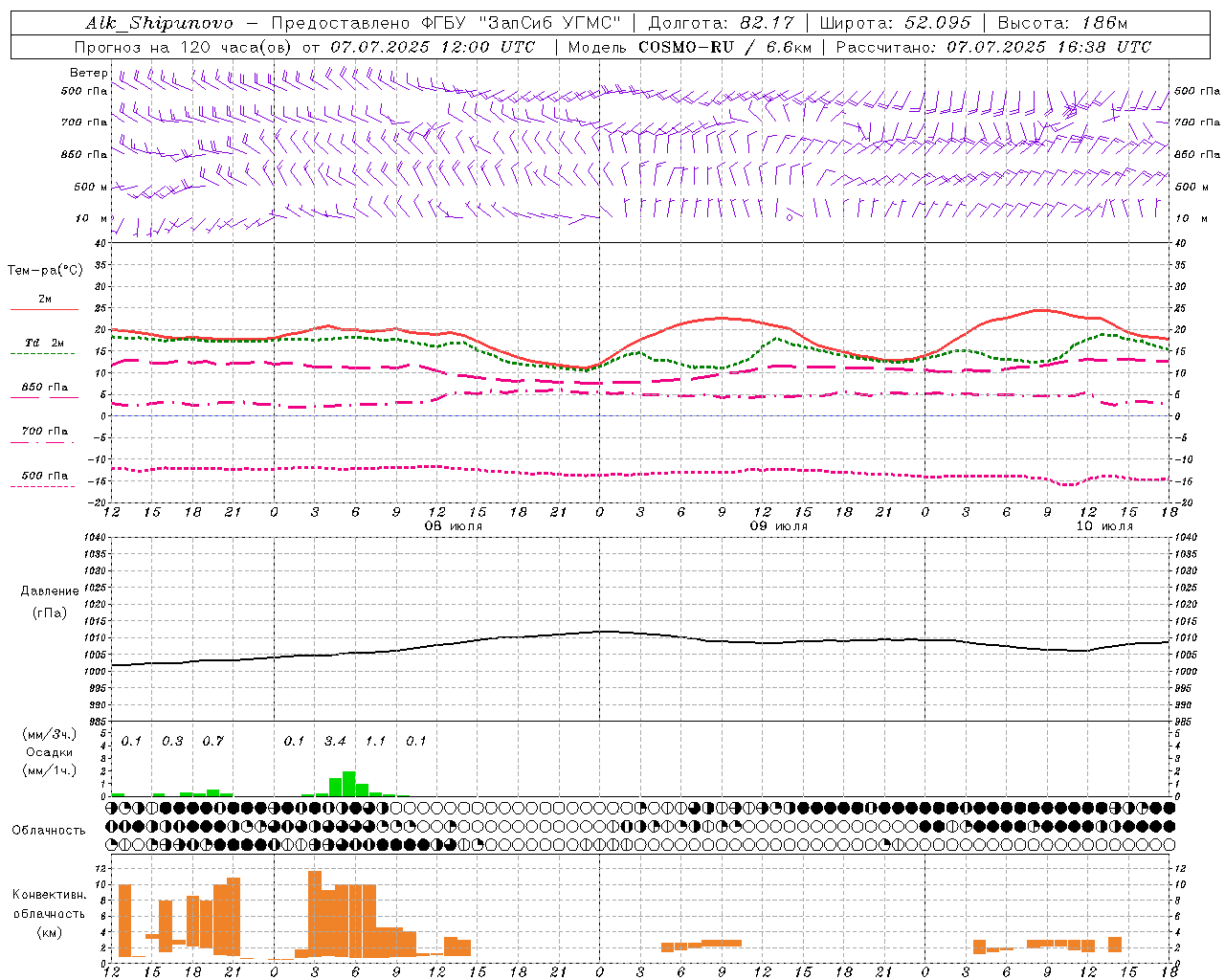Image resolution: width=1225 pixels, height=980 pixels.
Task: Click the calm wind circle symbol at 10 m level
Action: [790, 217]
